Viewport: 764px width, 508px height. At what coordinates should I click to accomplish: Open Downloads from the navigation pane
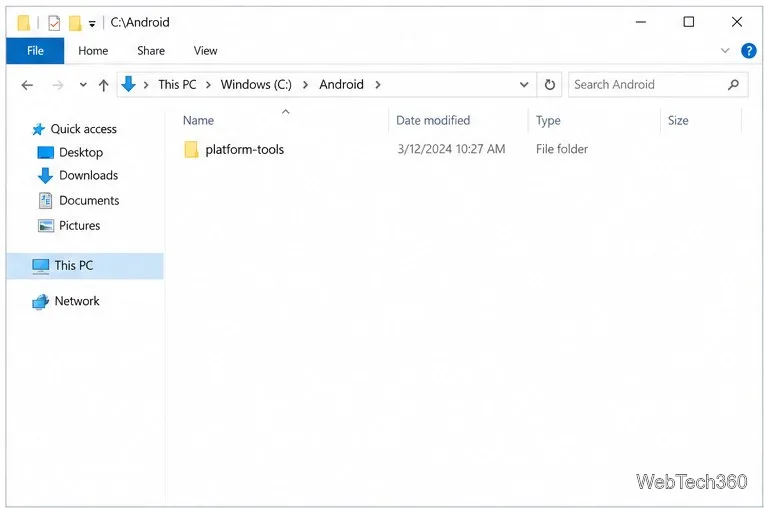88,175
